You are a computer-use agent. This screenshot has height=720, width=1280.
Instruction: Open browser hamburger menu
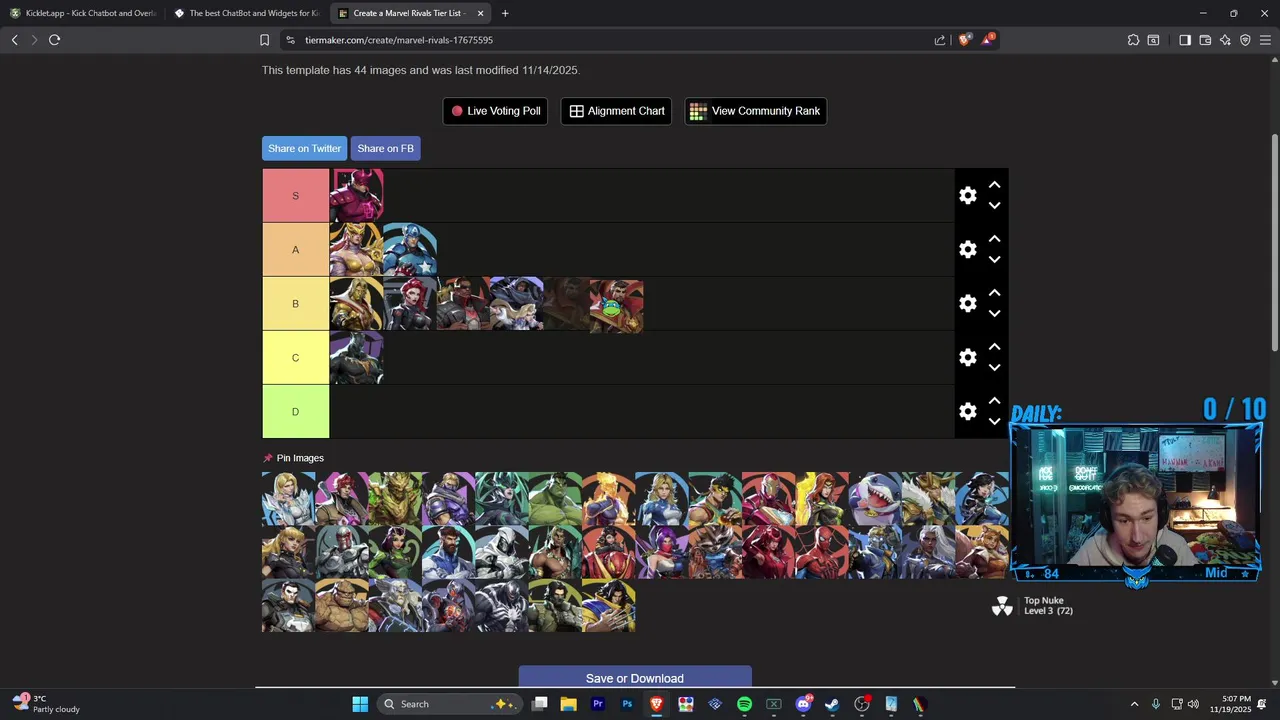click(x=1265, y=40)
